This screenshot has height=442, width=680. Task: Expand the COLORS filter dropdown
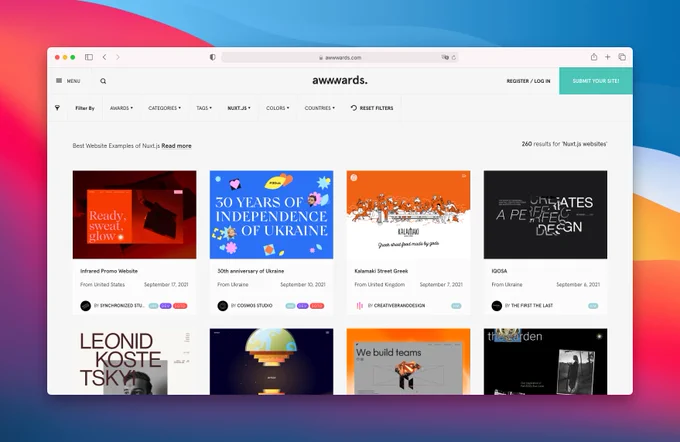coord(278,108)
